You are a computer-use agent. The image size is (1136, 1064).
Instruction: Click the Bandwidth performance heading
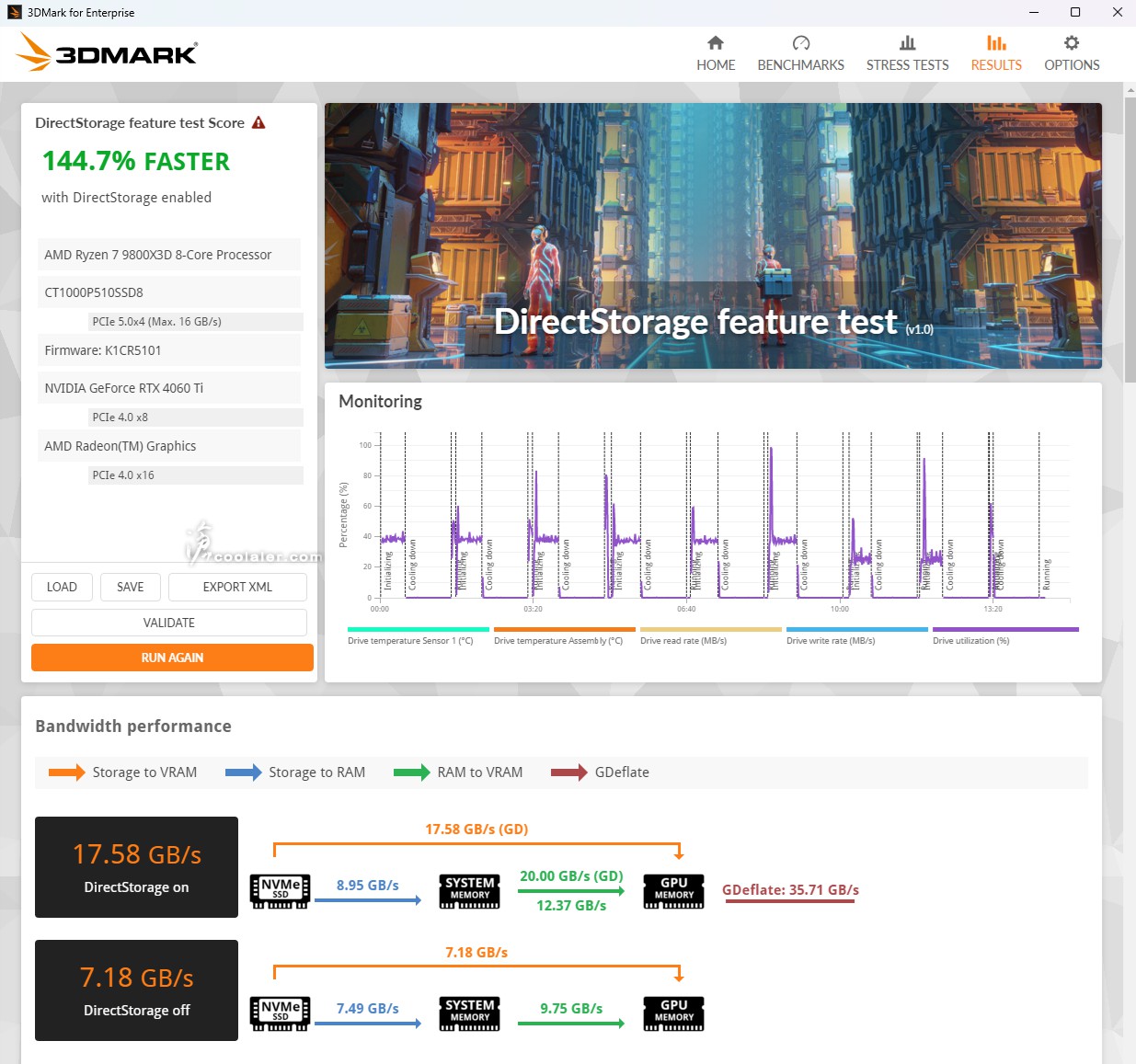(133, 726)
